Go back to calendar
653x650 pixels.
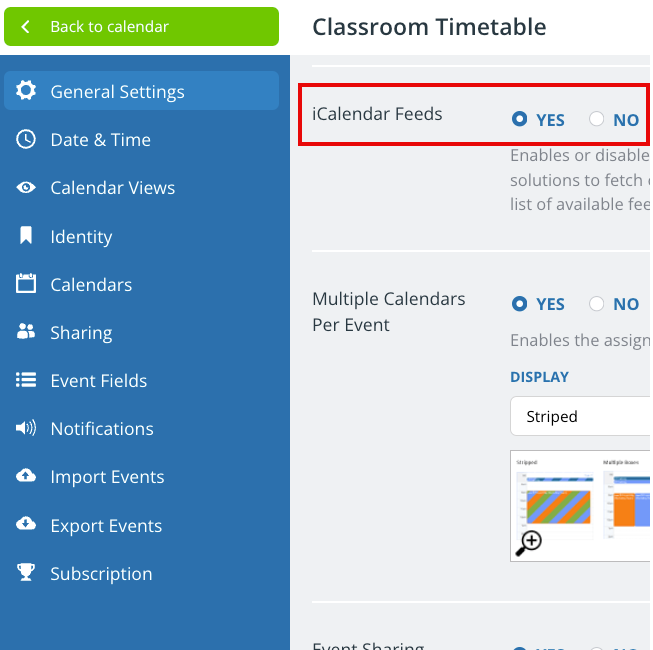coord(142,27)
